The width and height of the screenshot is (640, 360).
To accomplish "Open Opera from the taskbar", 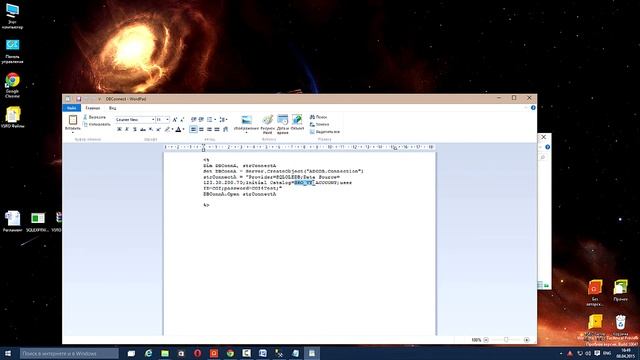I will (198, 353).
